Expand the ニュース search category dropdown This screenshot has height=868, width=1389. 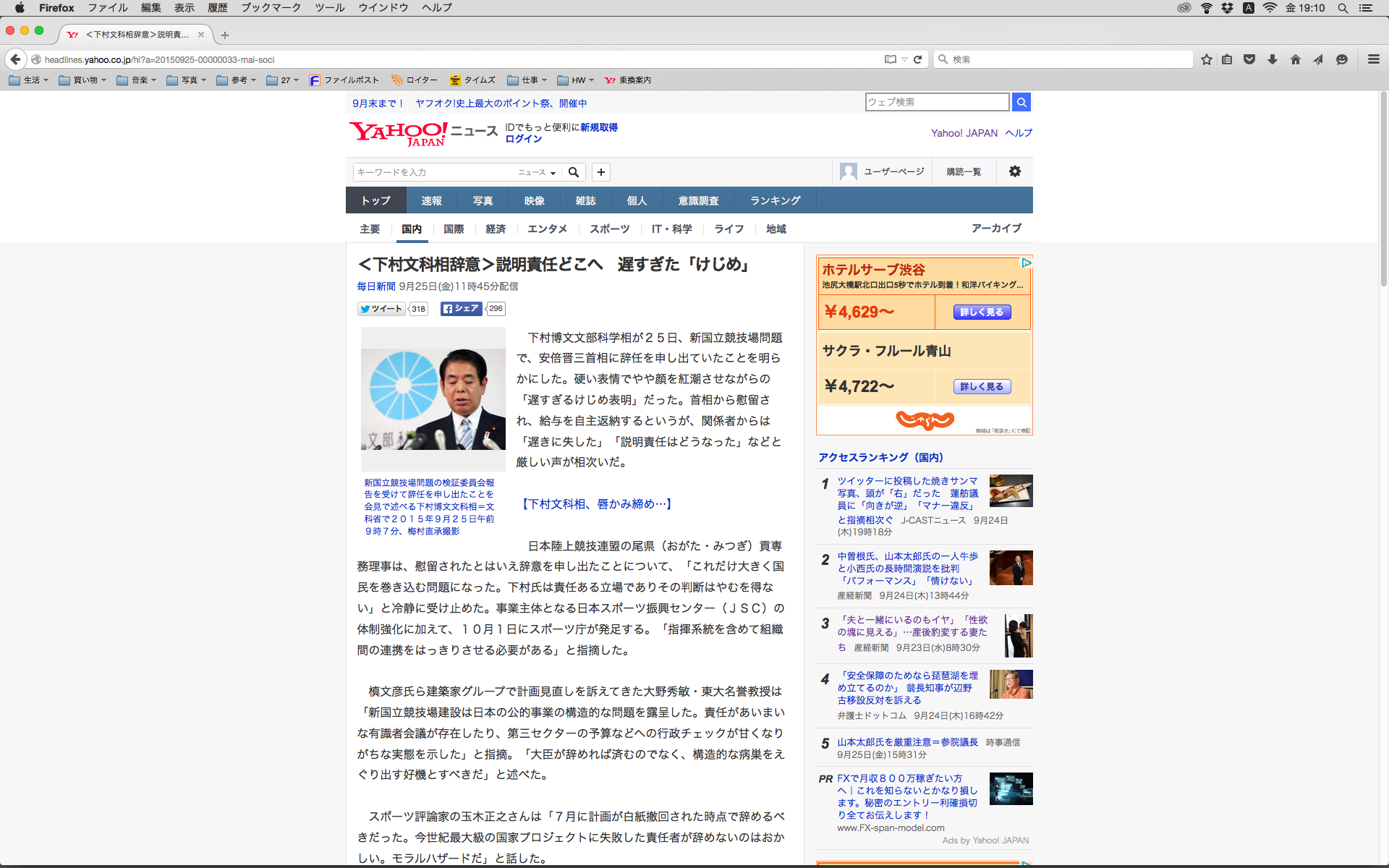click(x=537, y=172)
